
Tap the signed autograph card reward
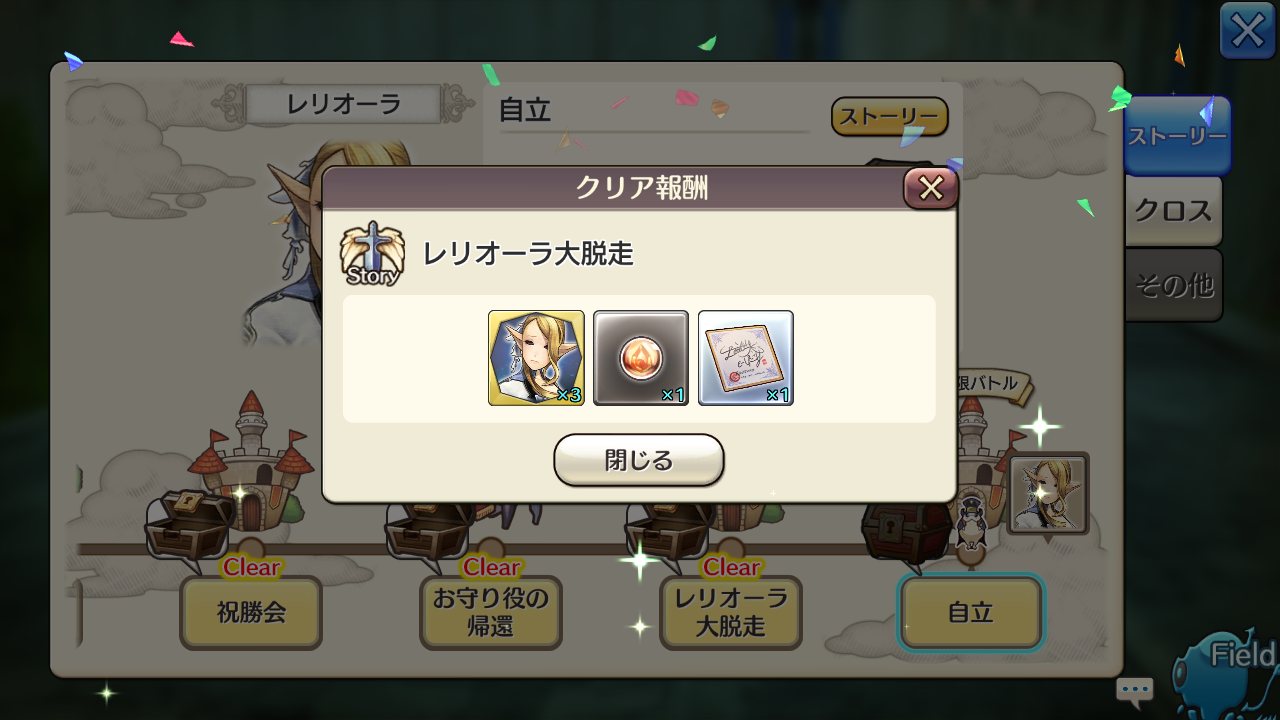[746, 358]
